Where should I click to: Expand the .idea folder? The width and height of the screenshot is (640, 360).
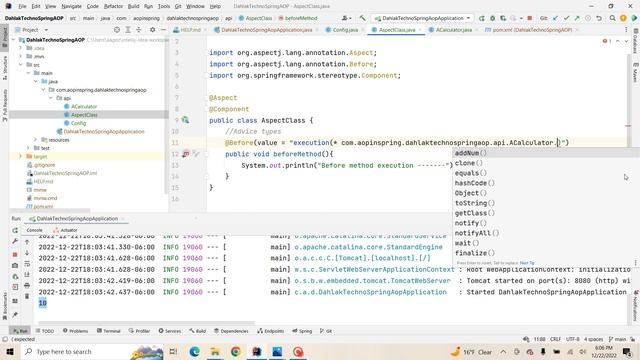tap(21, 48)
